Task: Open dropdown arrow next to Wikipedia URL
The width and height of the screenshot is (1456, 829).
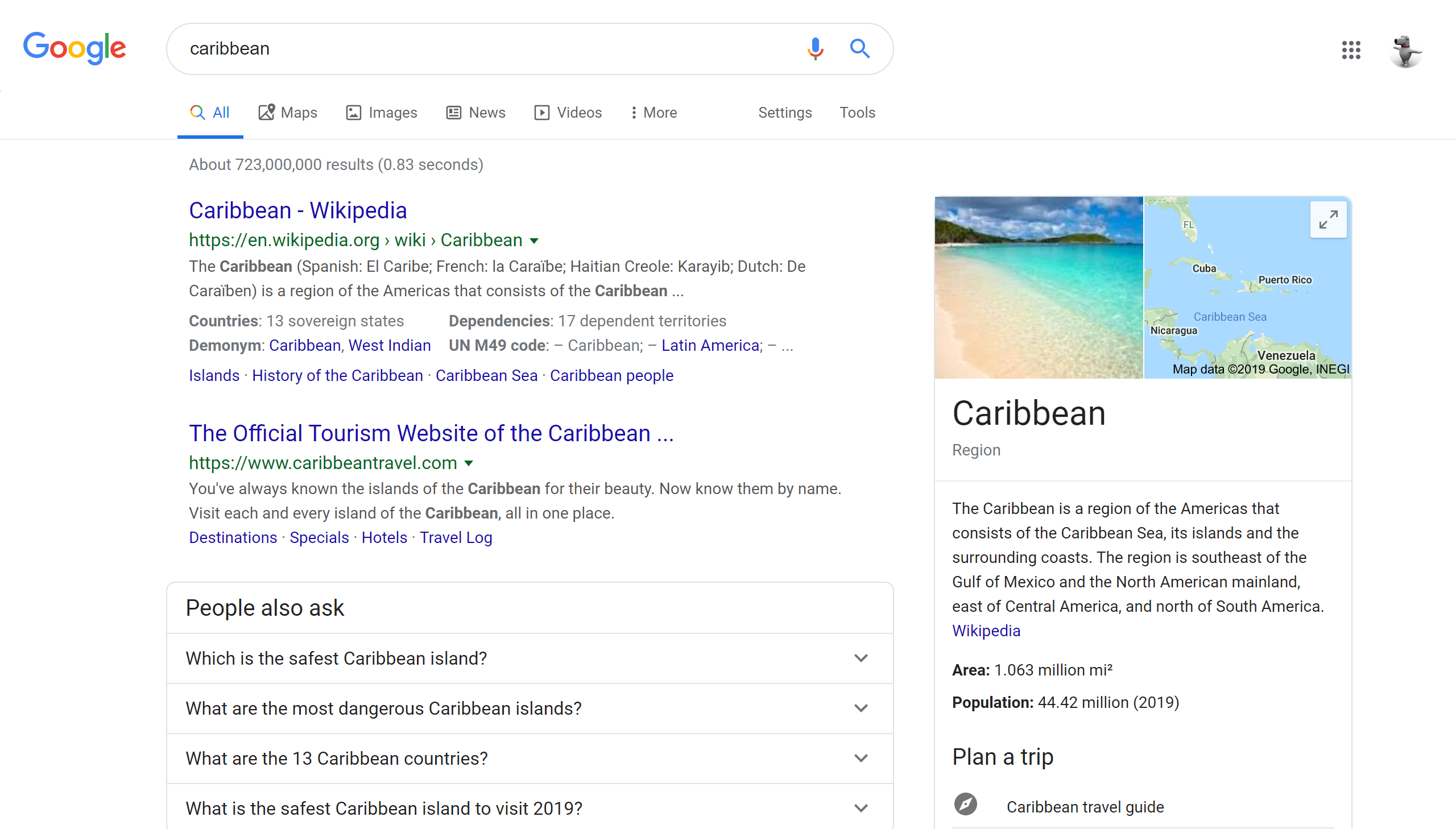Action: pos(534,241)
